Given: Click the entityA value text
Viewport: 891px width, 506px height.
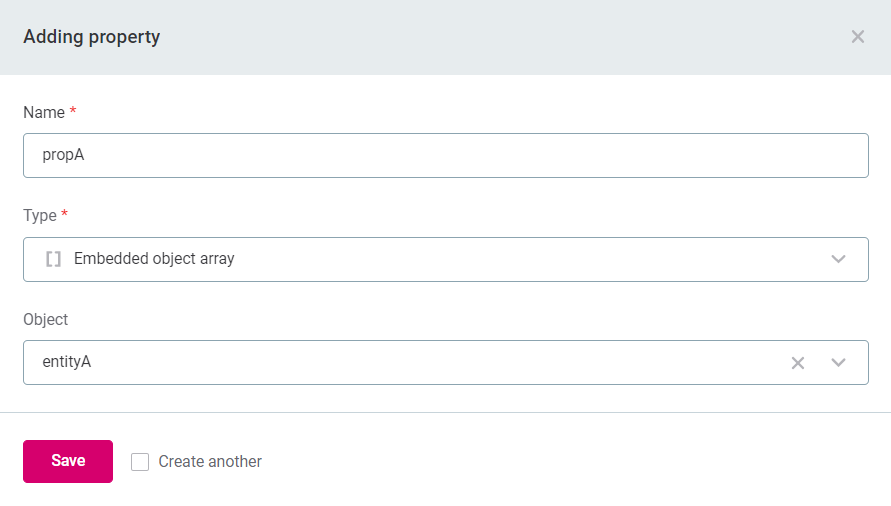Looking at the screenshot, I should (x=67, y=363).
